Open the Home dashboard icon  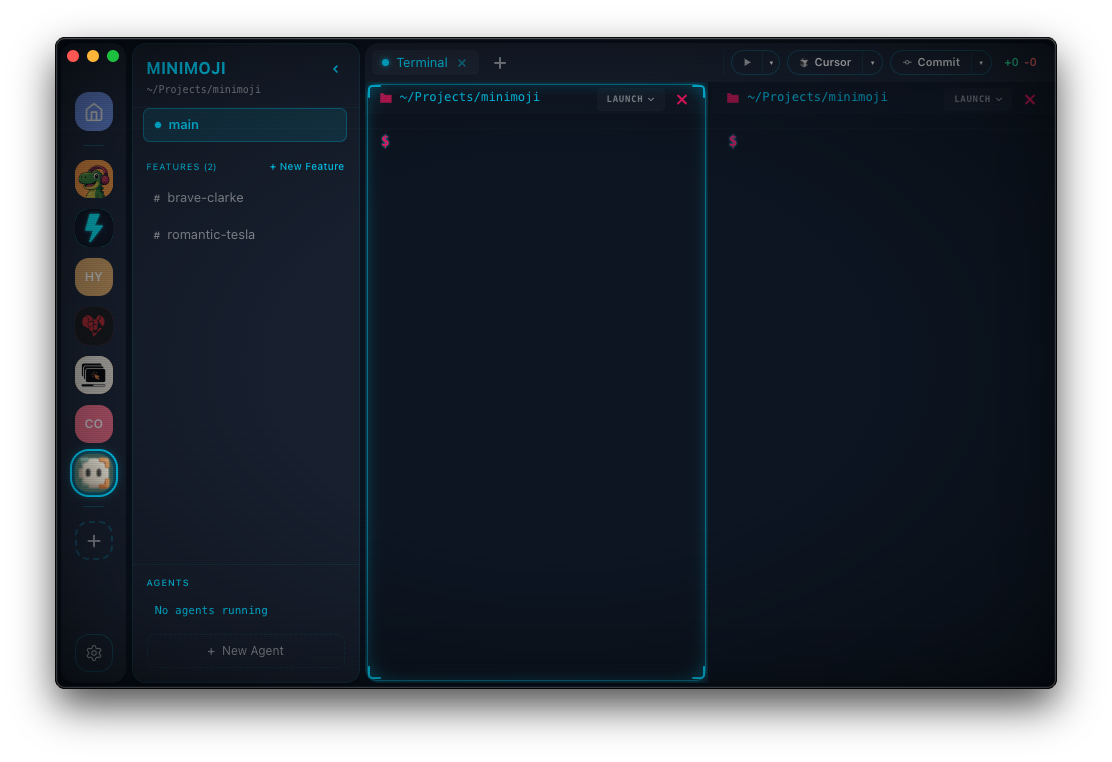pos(93,111)
